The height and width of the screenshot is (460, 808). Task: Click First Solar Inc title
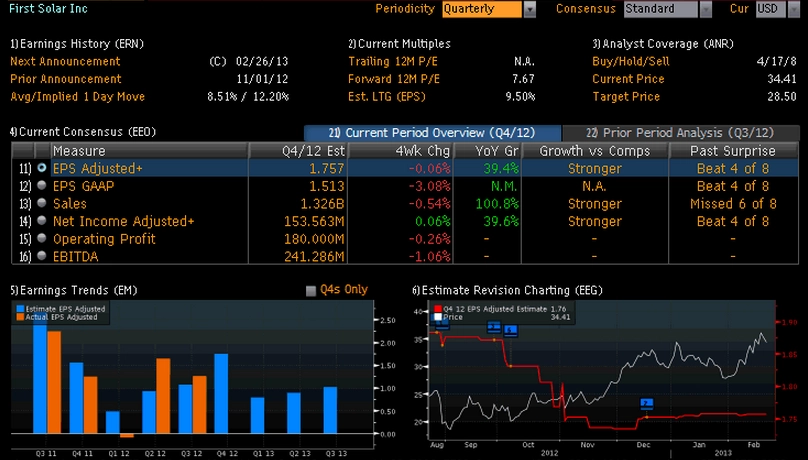click(x=48, y=8)
